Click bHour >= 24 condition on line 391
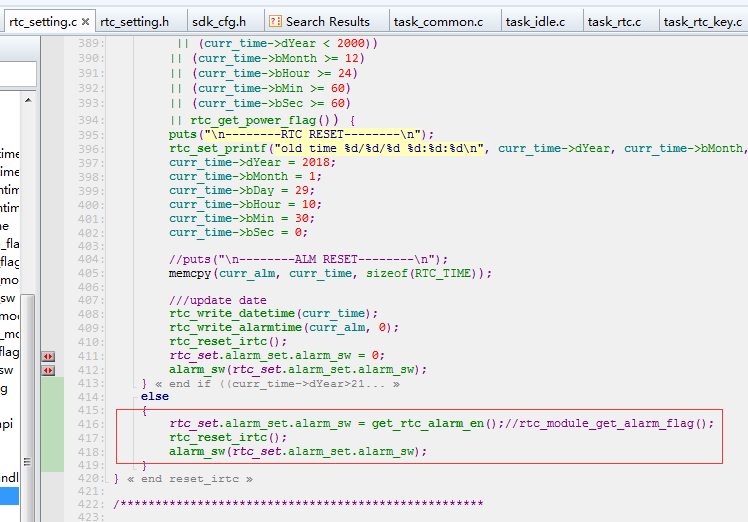 point(275,73)
